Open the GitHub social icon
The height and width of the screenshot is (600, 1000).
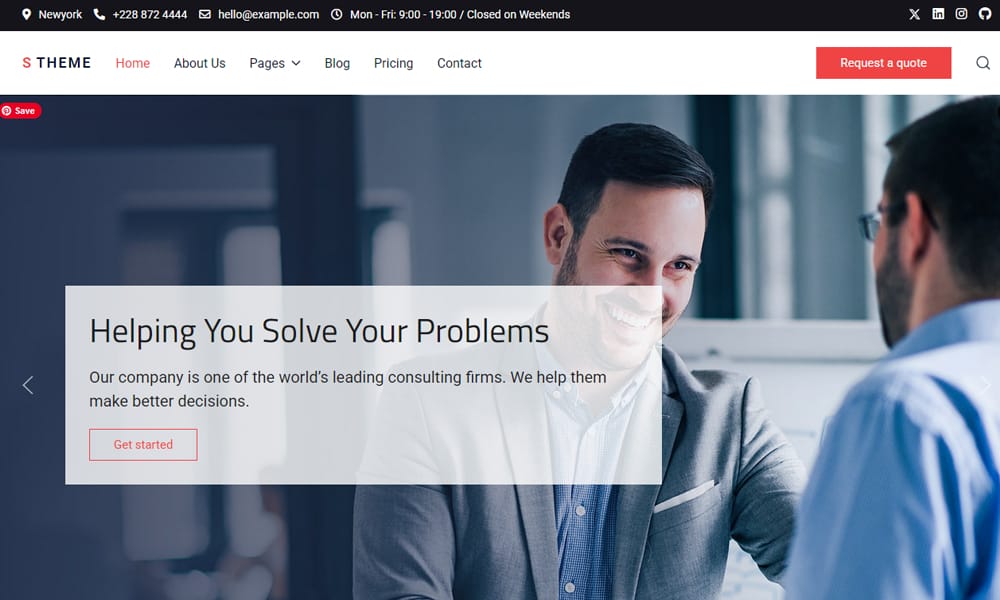point(985,14)
